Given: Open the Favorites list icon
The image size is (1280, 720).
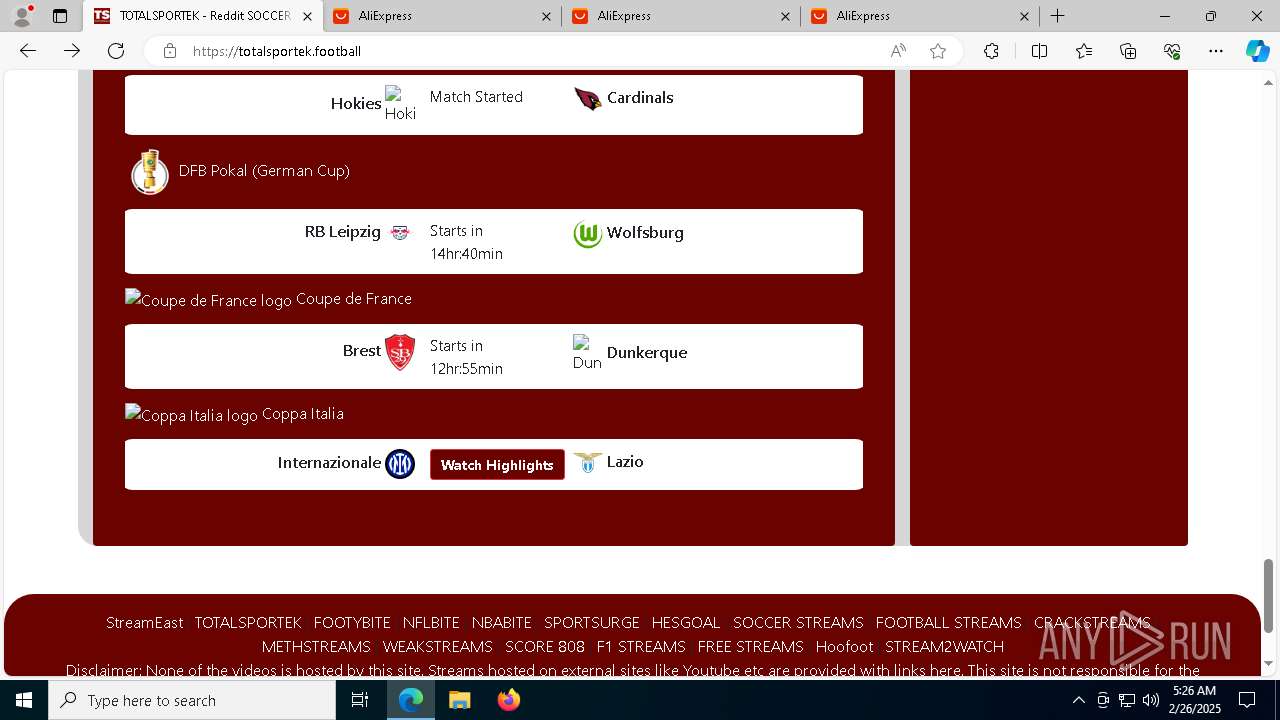Looking at the screenshot, I should tap(1084, 51).
